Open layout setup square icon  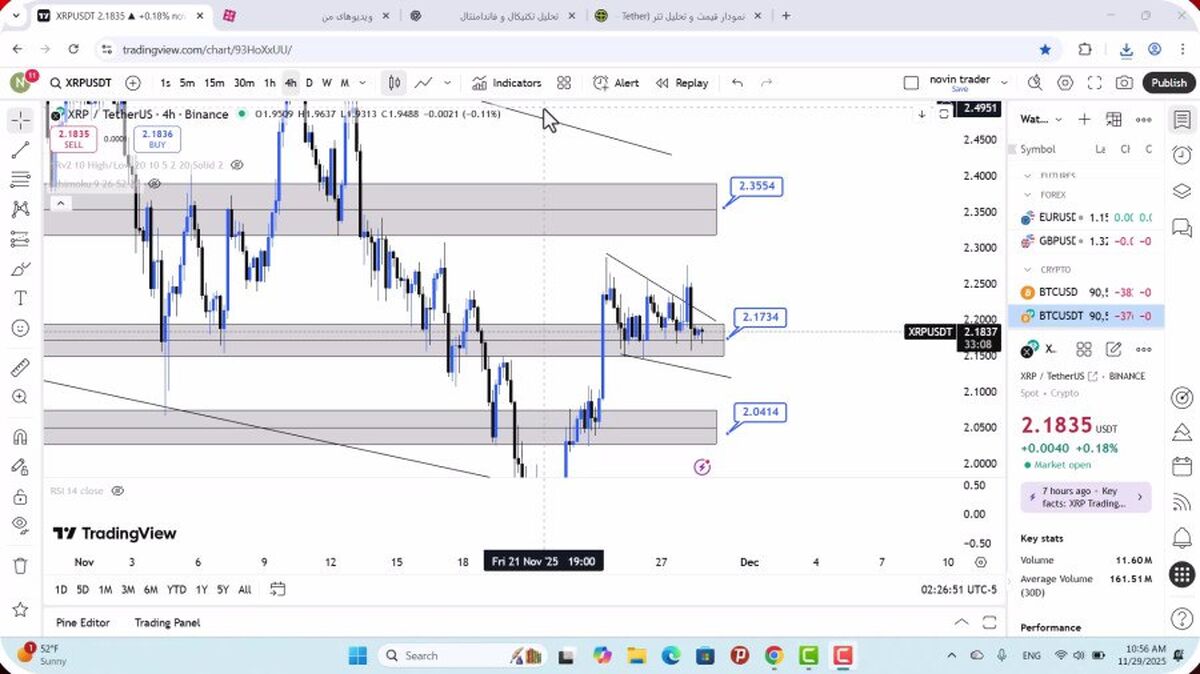point(910,83)
